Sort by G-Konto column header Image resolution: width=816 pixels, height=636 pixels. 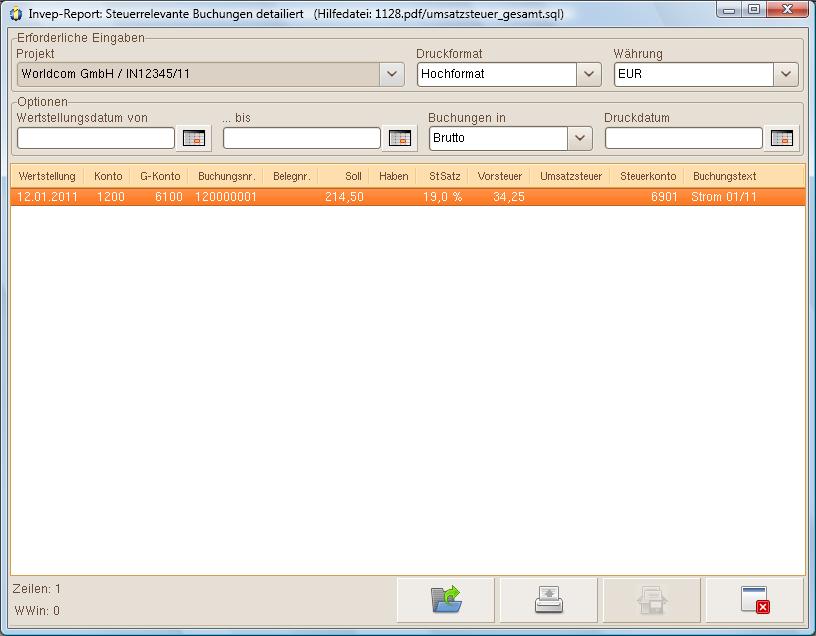160,176
